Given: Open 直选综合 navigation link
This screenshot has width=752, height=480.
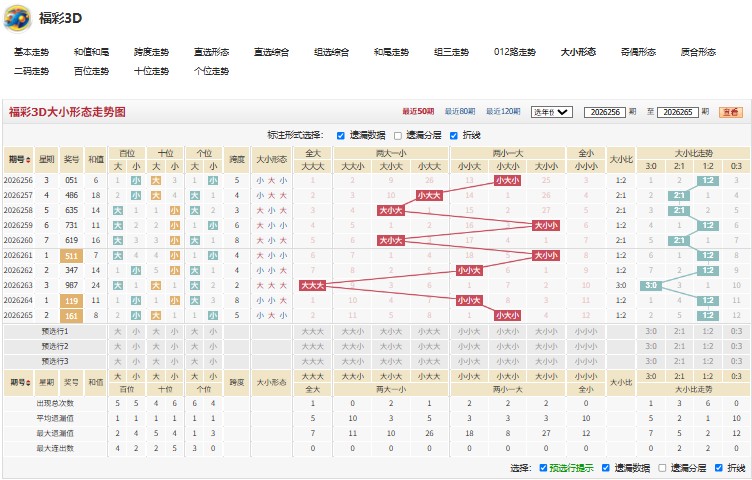Looking at the screenshot, I should point(271,52).
